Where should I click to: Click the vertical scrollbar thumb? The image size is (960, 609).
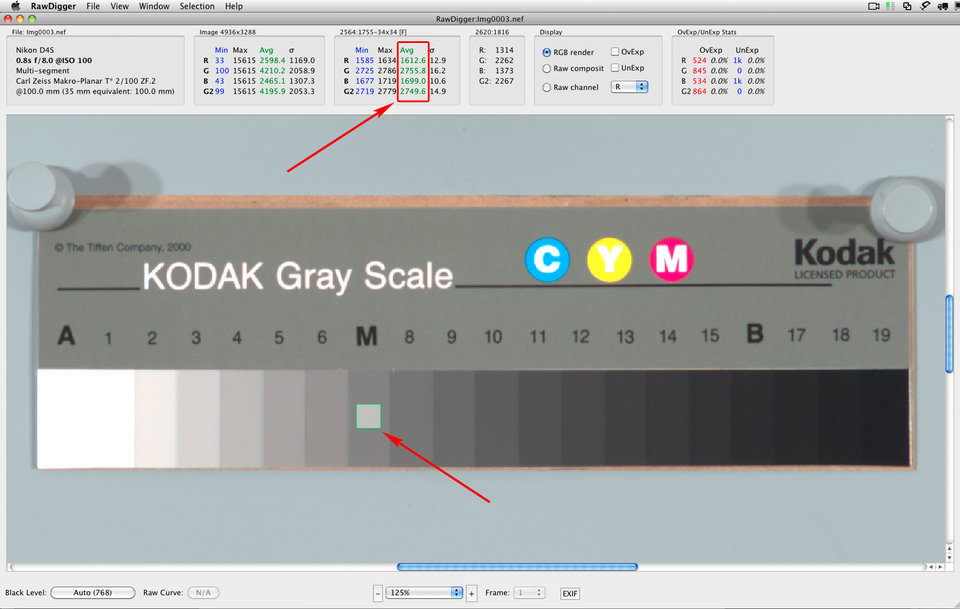pyautogui.click(x=949, y=334)
